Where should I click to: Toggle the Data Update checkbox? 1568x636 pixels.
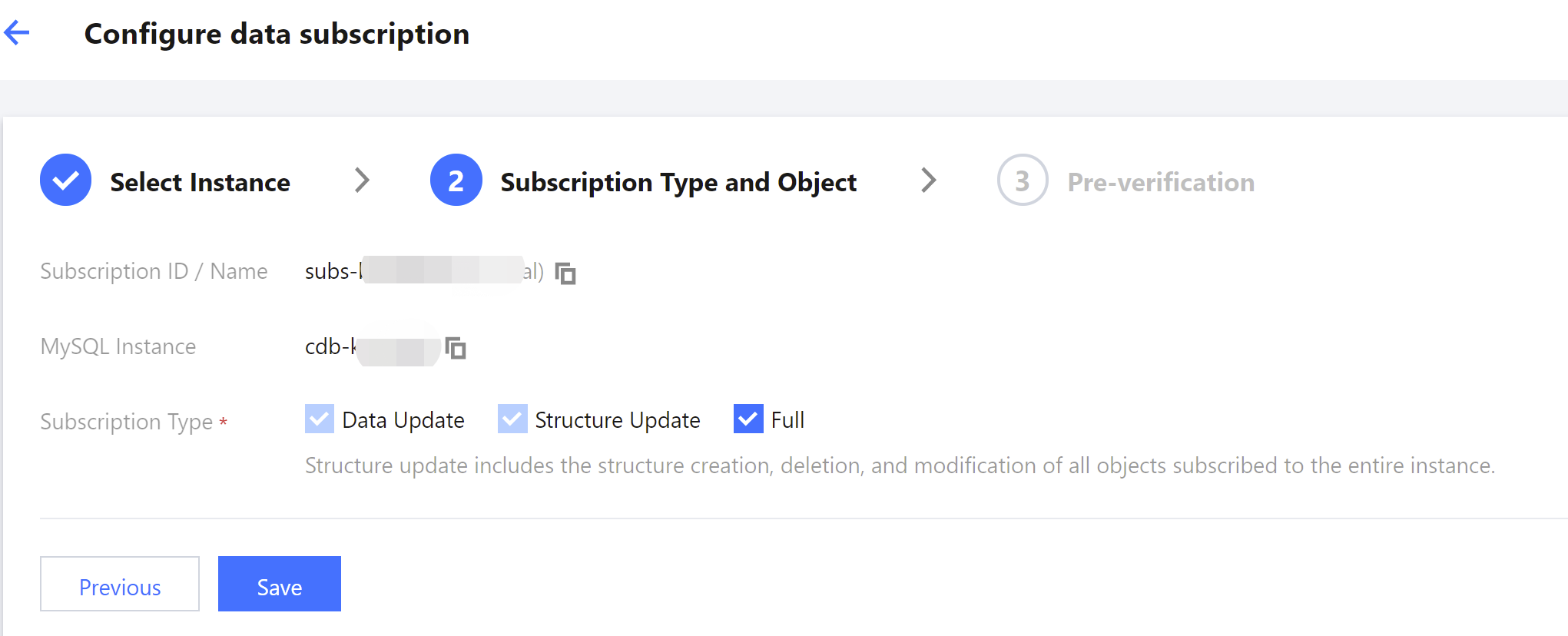click(x=320, y=419)
